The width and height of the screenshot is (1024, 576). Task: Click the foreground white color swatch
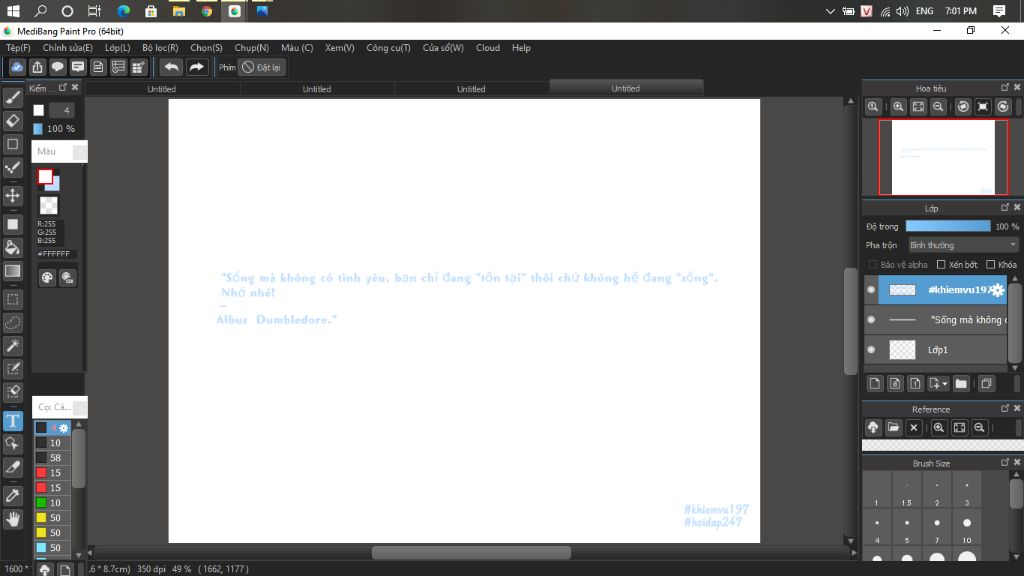pos(45,176)
